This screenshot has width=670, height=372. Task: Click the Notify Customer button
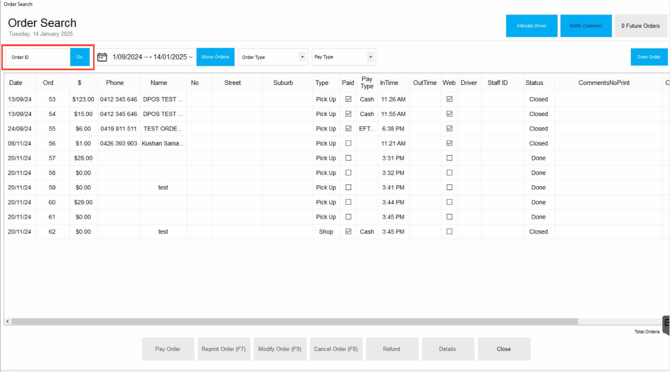pos(586,26)
